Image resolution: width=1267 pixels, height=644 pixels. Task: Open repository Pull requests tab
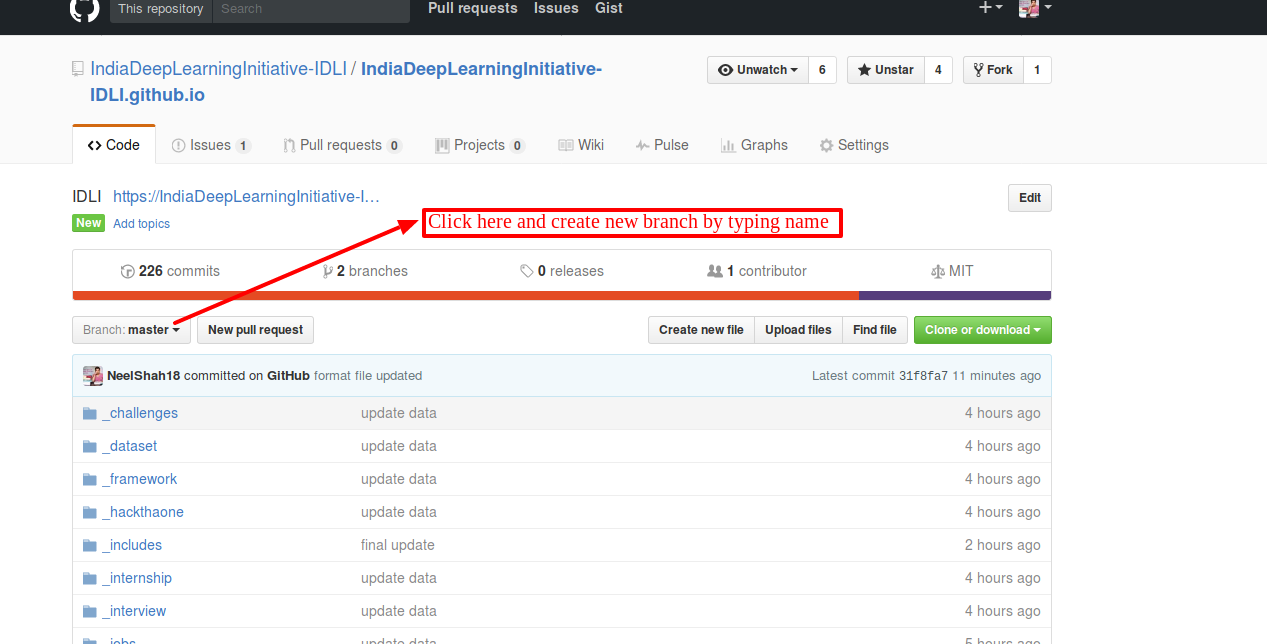point(342,145)
